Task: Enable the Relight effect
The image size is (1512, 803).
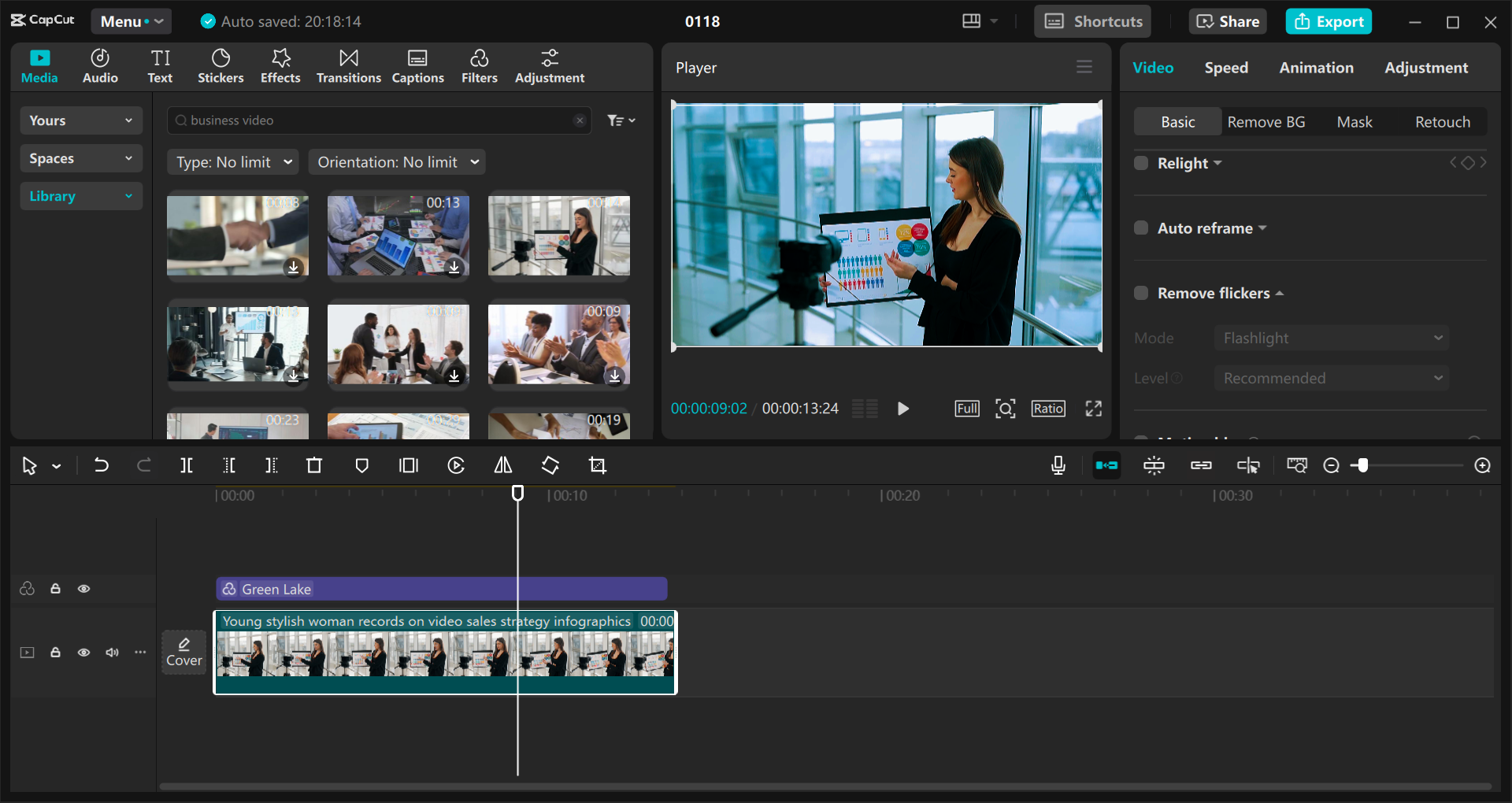Action: (1141, 163)
